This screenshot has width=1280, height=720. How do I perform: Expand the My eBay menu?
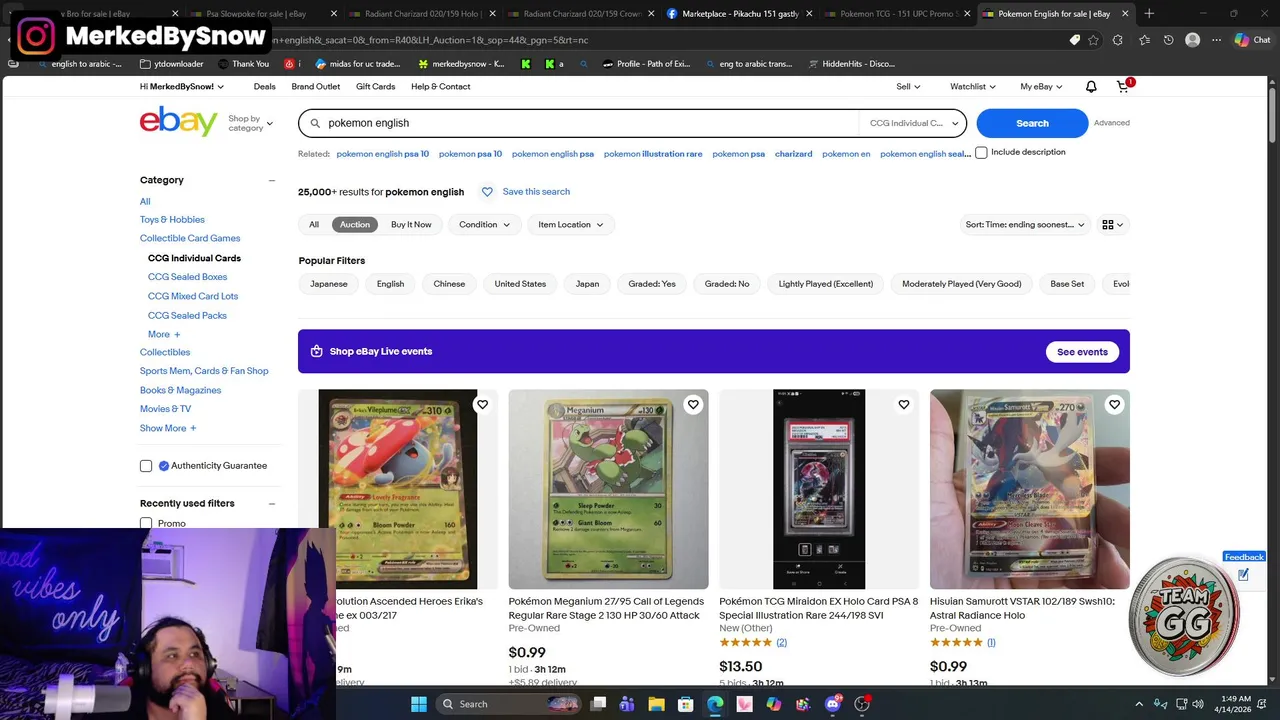pyautogui.click(x=1041, y=87)
